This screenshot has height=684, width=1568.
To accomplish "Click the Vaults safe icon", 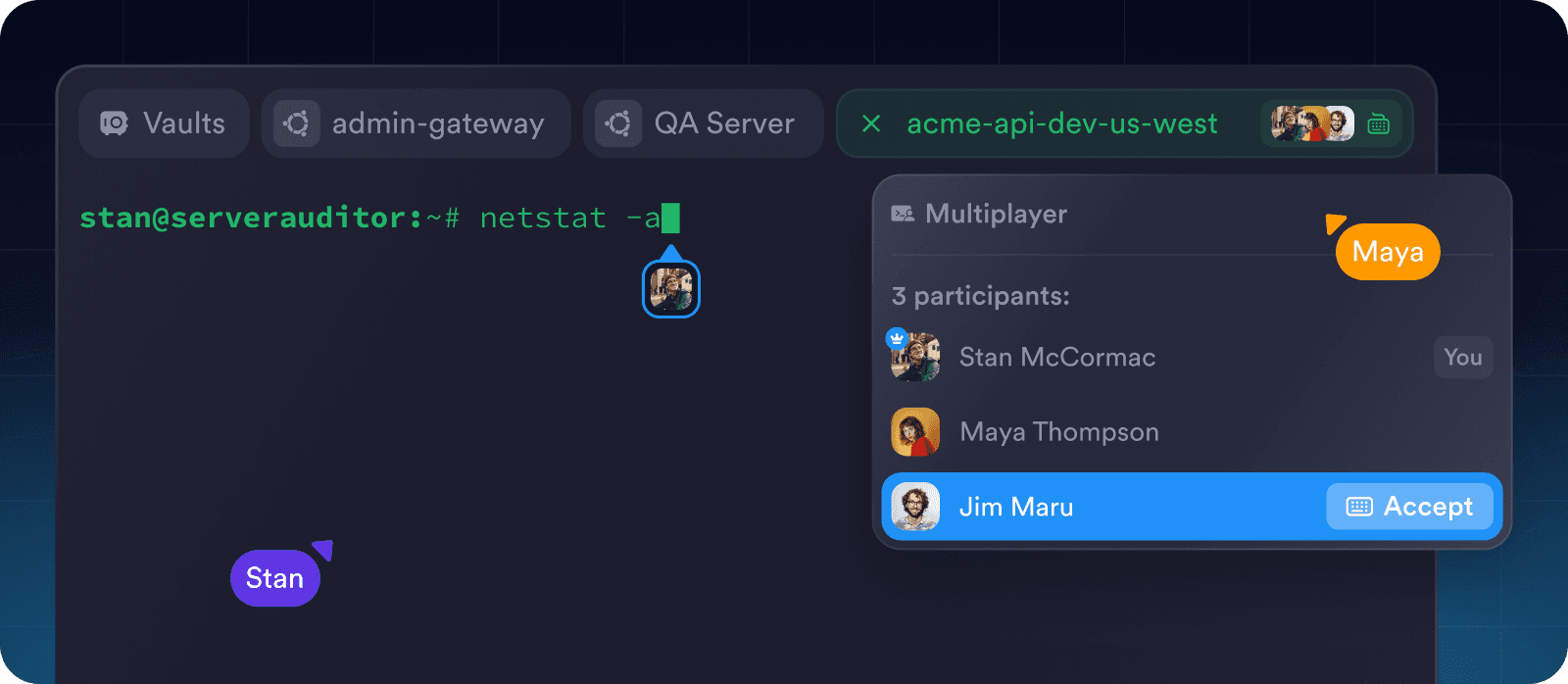I will [114, 123].
